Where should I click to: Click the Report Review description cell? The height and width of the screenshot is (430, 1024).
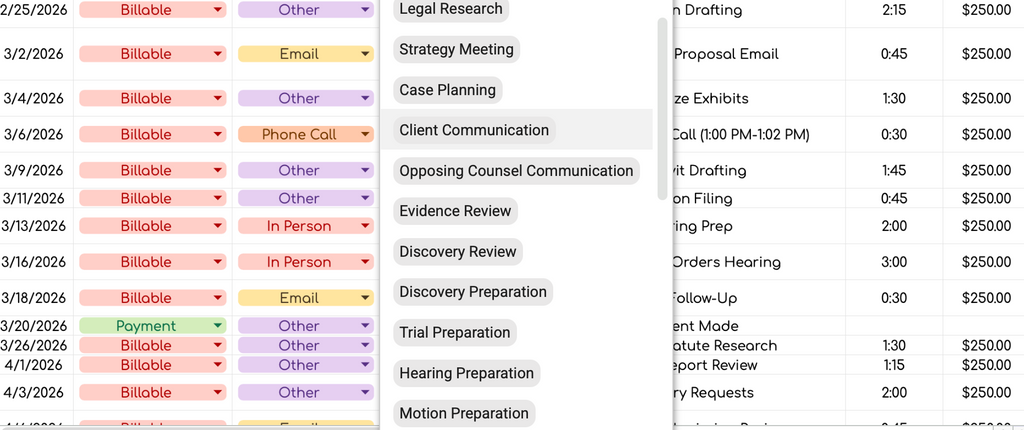tap(759, 365)
